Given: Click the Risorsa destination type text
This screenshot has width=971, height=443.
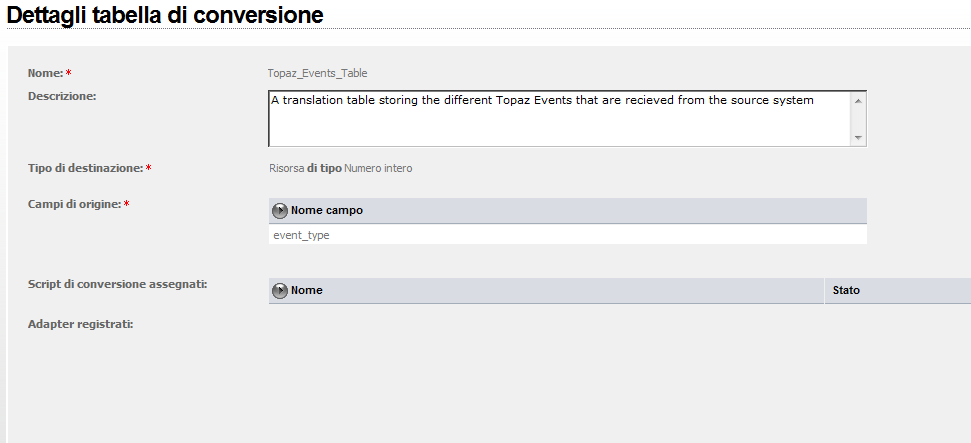Looking at the screenshot, I should click(x=286, y=168).
